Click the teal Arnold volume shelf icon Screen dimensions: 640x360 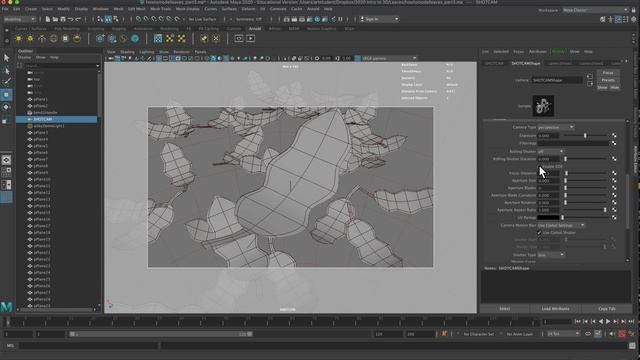click(135, 38)
